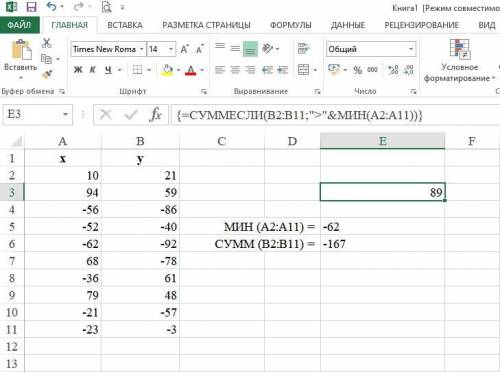The image size is (500, 372).
Task: Select cell containing -167
Action: (382, 244)
